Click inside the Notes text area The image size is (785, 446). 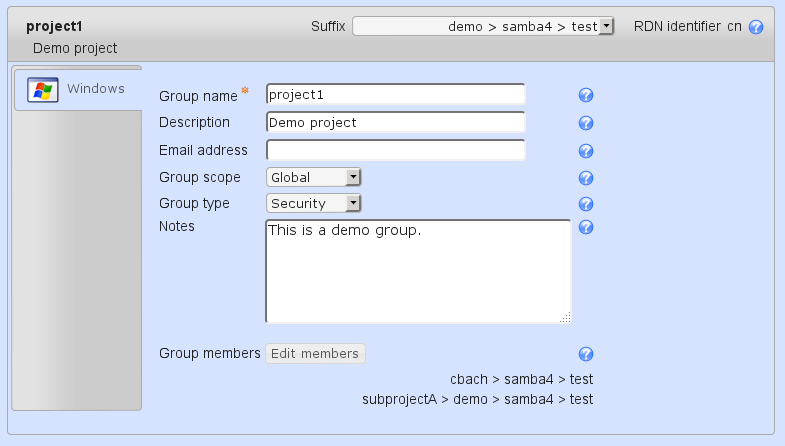coord(417,271)
